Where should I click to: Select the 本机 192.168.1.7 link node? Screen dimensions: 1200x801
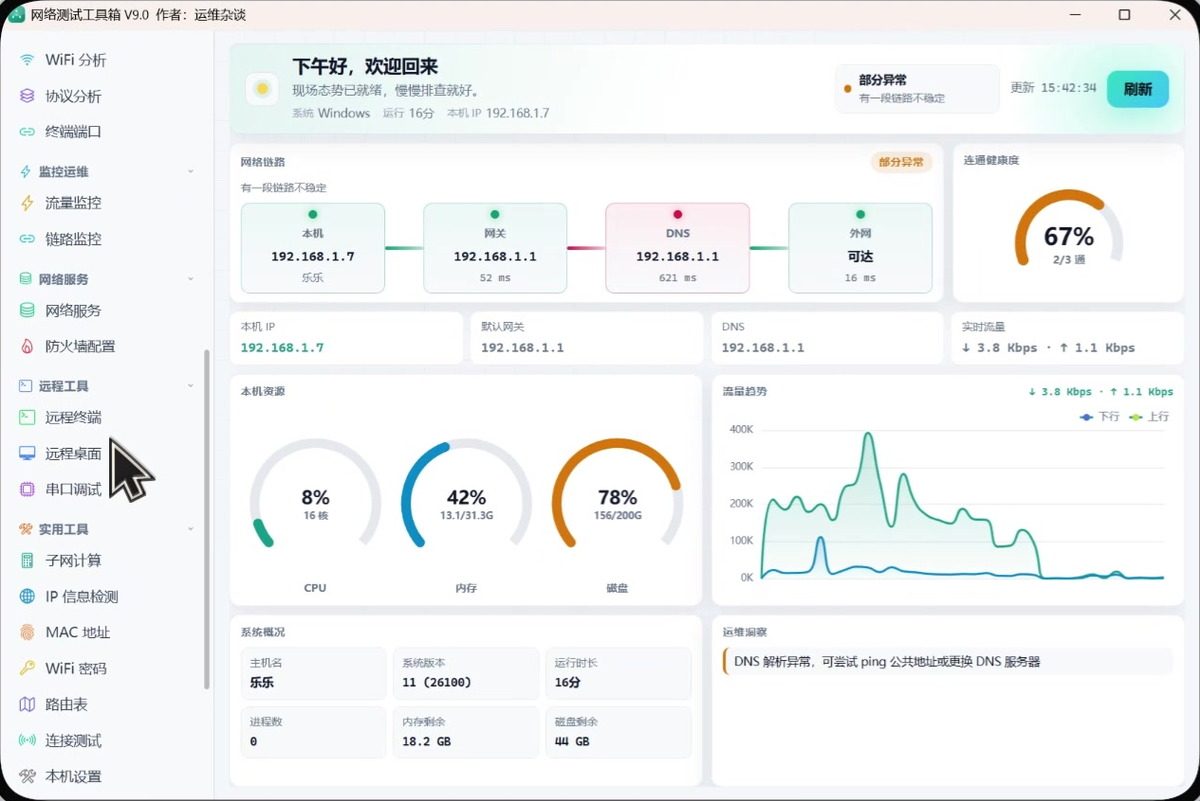313,248
